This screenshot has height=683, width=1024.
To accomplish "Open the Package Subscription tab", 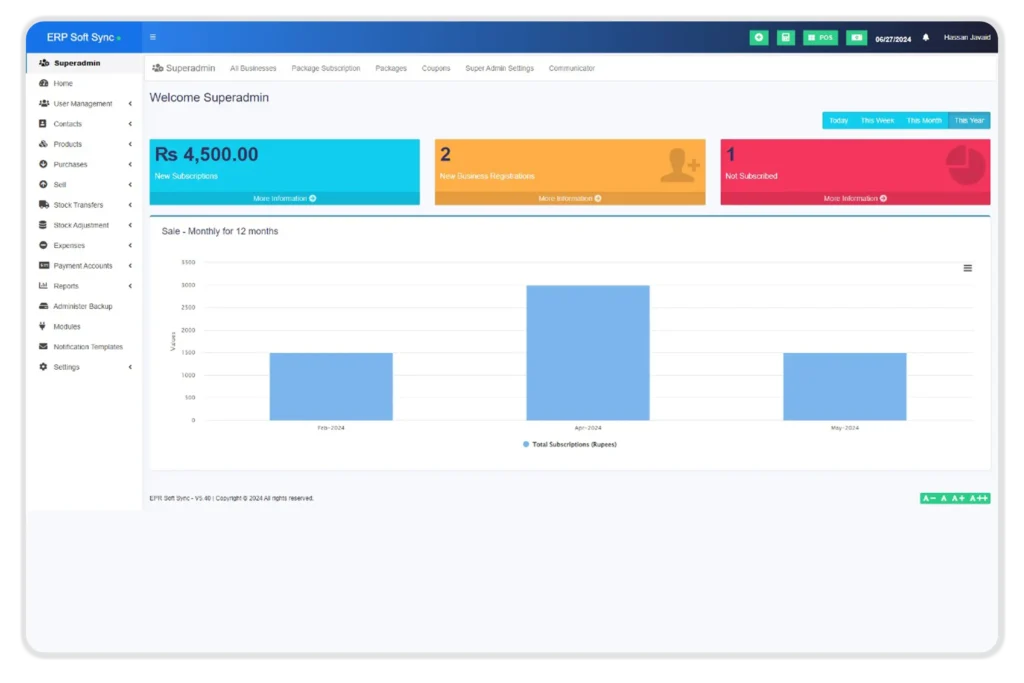I will [325, 68].
